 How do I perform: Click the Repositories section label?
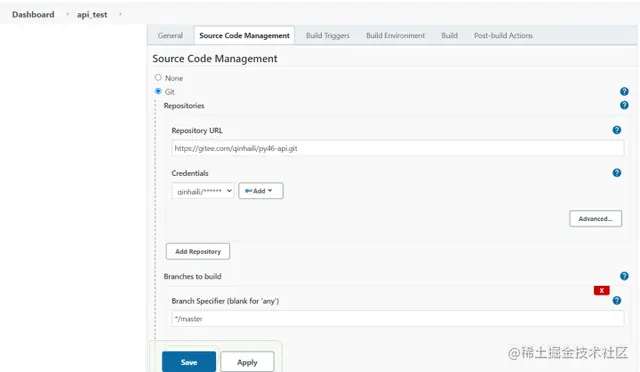(x=184, y=106)
